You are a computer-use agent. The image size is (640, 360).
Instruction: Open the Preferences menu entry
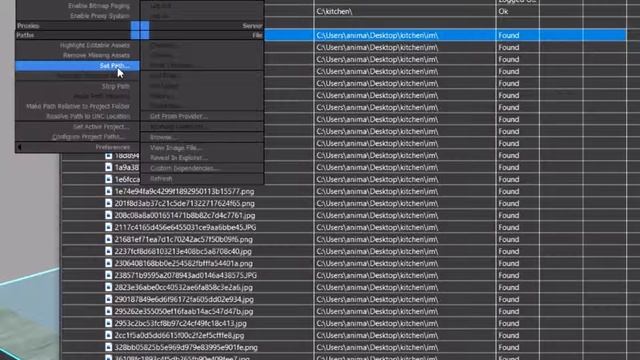click(113, 147)
